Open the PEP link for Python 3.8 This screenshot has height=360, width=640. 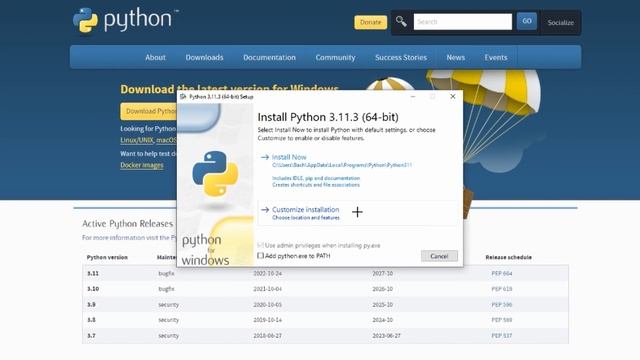(x=502, y=320)
